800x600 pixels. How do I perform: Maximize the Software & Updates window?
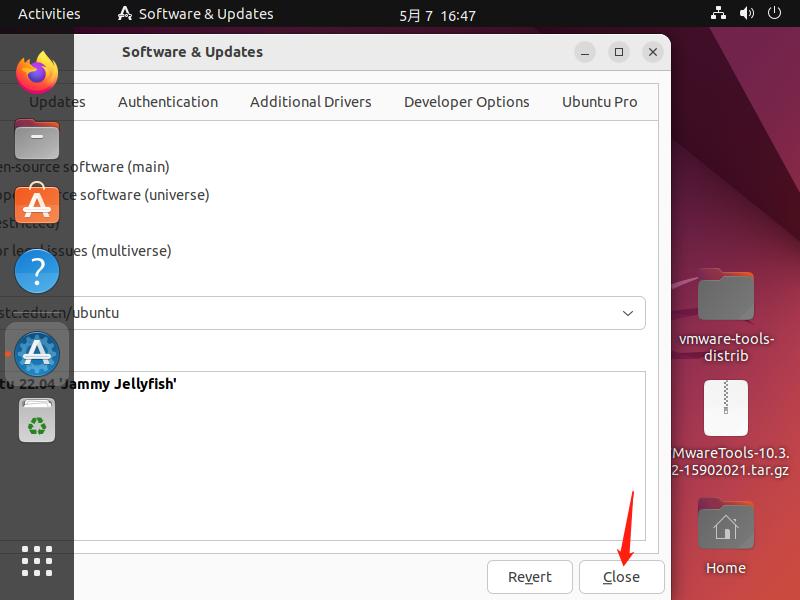pyautogui.click(x=618, y=52)
